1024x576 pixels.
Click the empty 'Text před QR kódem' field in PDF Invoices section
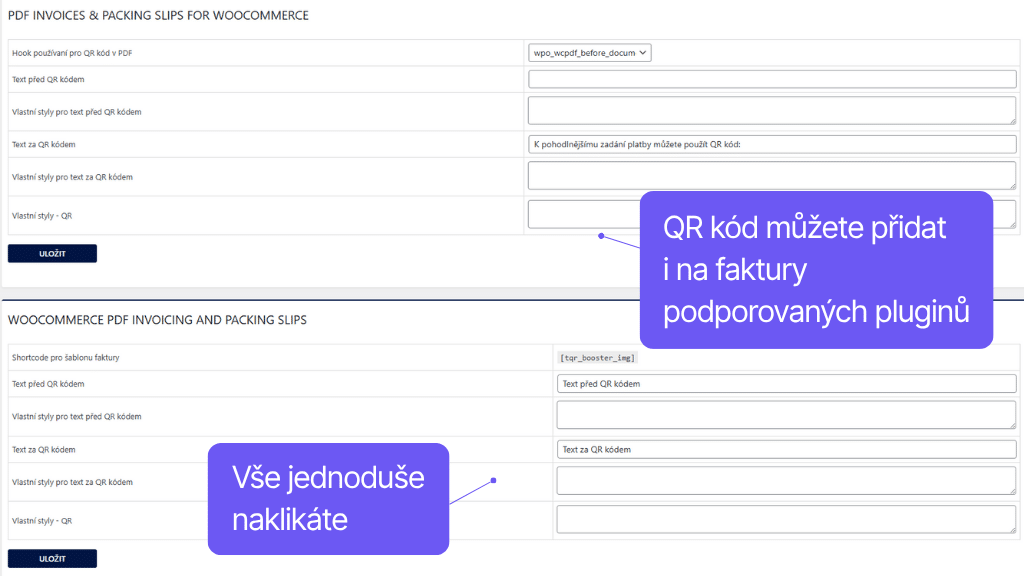771,80
